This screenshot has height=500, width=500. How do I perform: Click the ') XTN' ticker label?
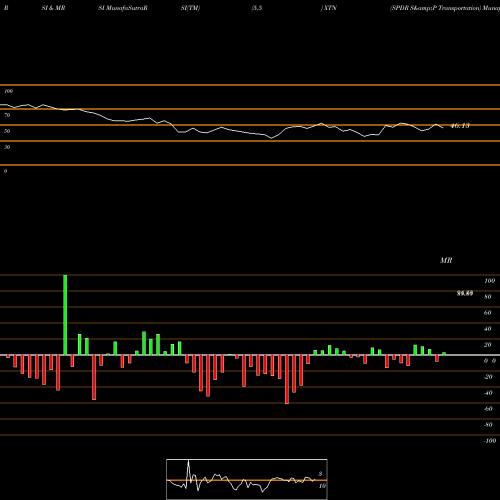pyautogui.click(x=328, y=8)
